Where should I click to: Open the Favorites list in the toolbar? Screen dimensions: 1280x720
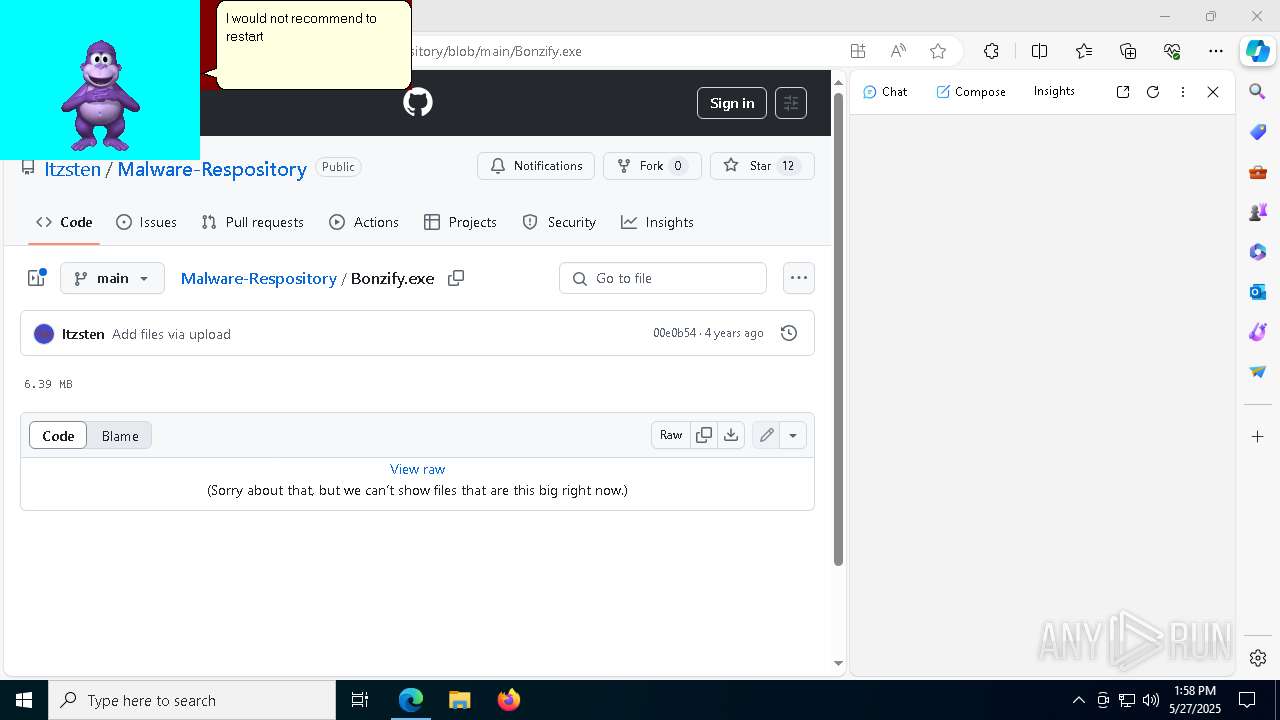(1084, 51)
